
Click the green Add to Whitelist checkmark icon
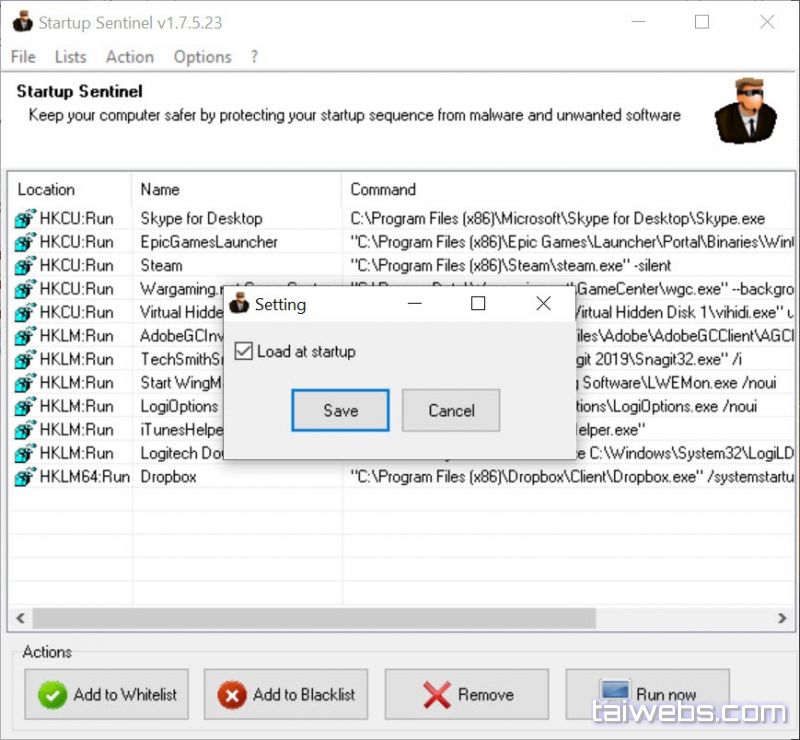click(52, 694)
